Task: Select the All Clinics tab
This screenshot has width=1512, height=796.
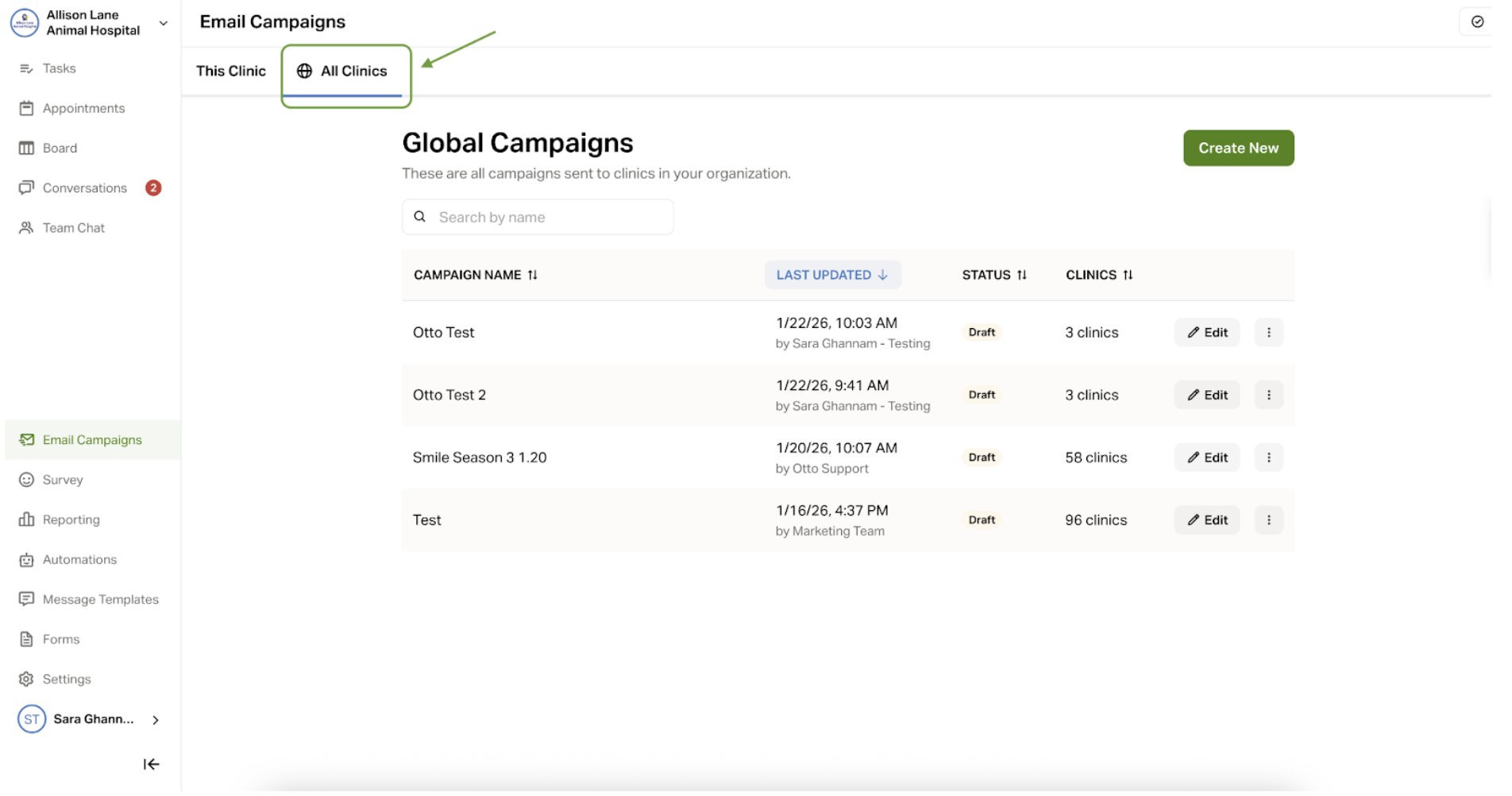Action: [x=345, y=71]
